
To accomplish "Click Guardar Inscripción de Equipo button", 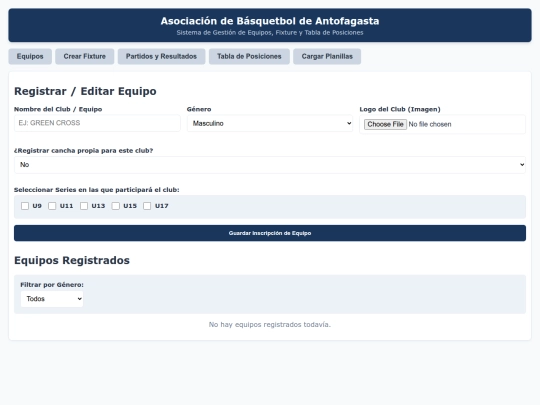I will [x=270, y=233].
